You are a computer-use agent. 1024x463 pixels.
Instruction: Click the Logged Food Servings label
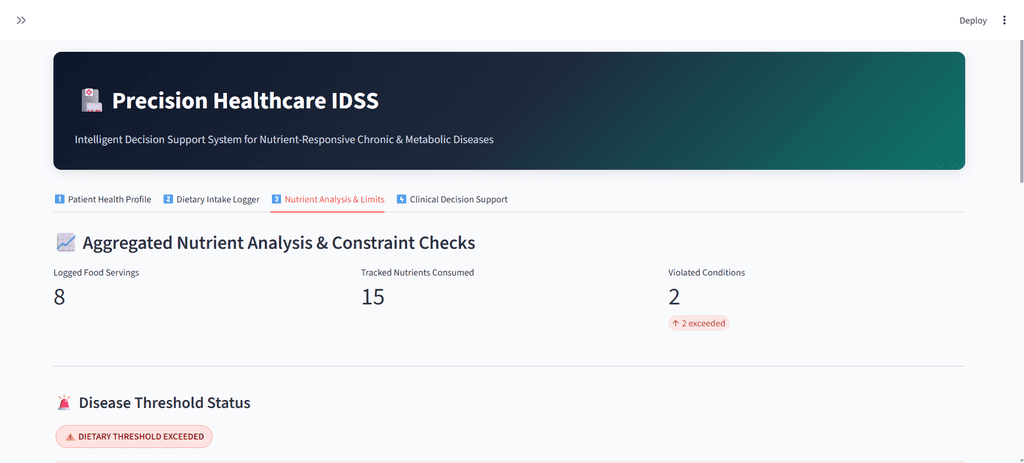click(96, 272)
